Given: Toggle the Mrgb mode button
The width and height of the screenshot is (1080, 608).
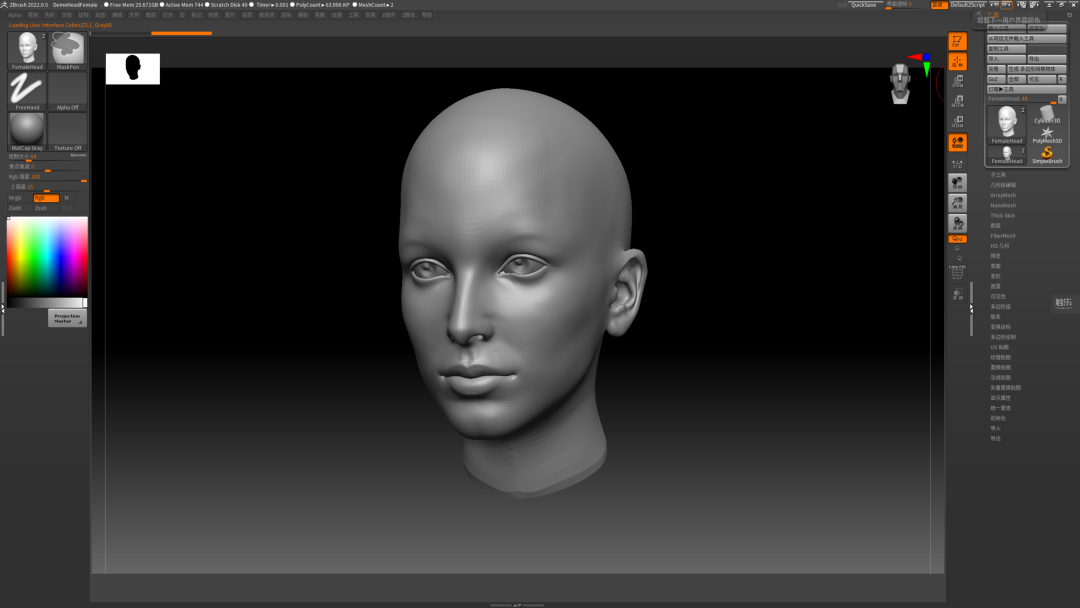Looking at the screenshot, I should click(x=15, y=198).
